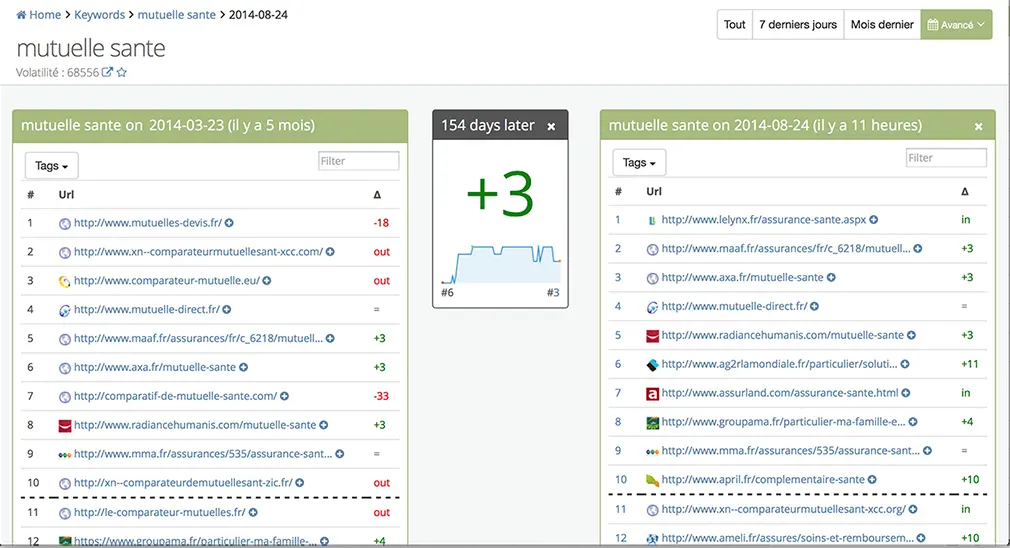
Task: Click the Filter field in left panel
Action: [359, 161]
